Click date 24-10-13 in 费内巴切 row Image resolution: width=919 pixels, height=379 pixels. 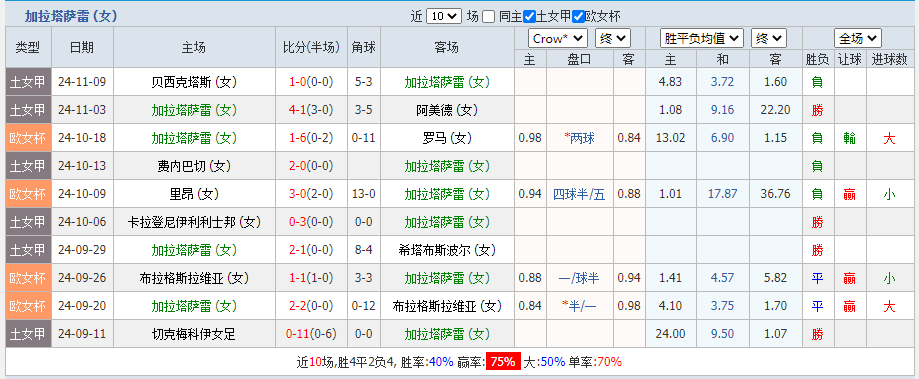[82, 166]
